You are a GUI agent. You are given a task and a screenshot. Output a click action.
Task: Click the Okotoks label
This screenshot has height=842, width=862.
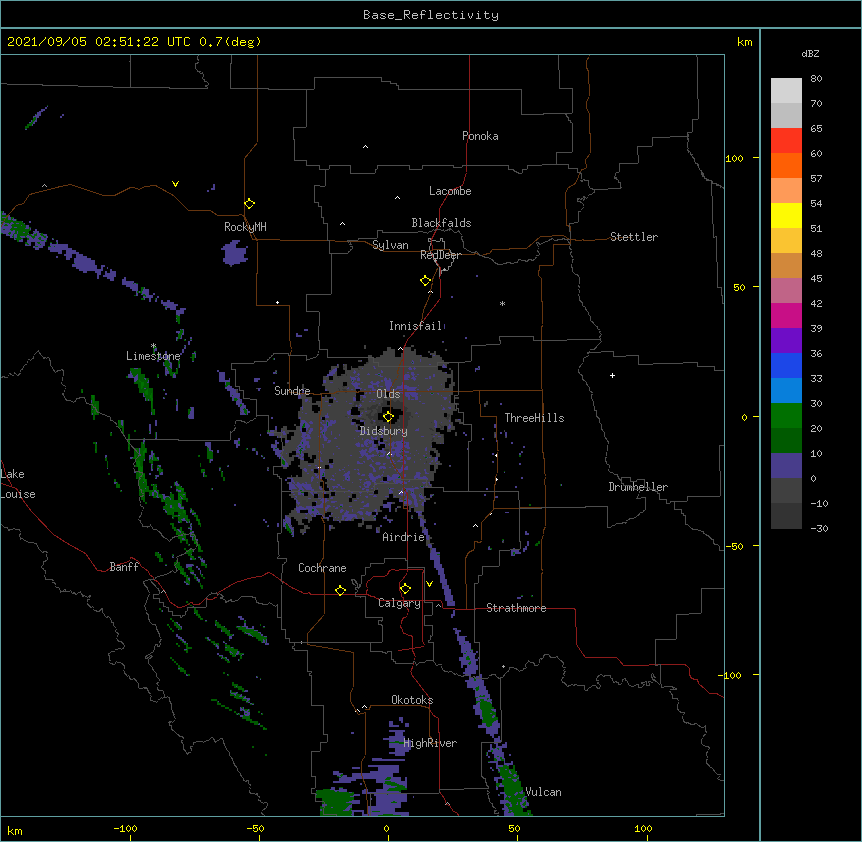(412, 700)
